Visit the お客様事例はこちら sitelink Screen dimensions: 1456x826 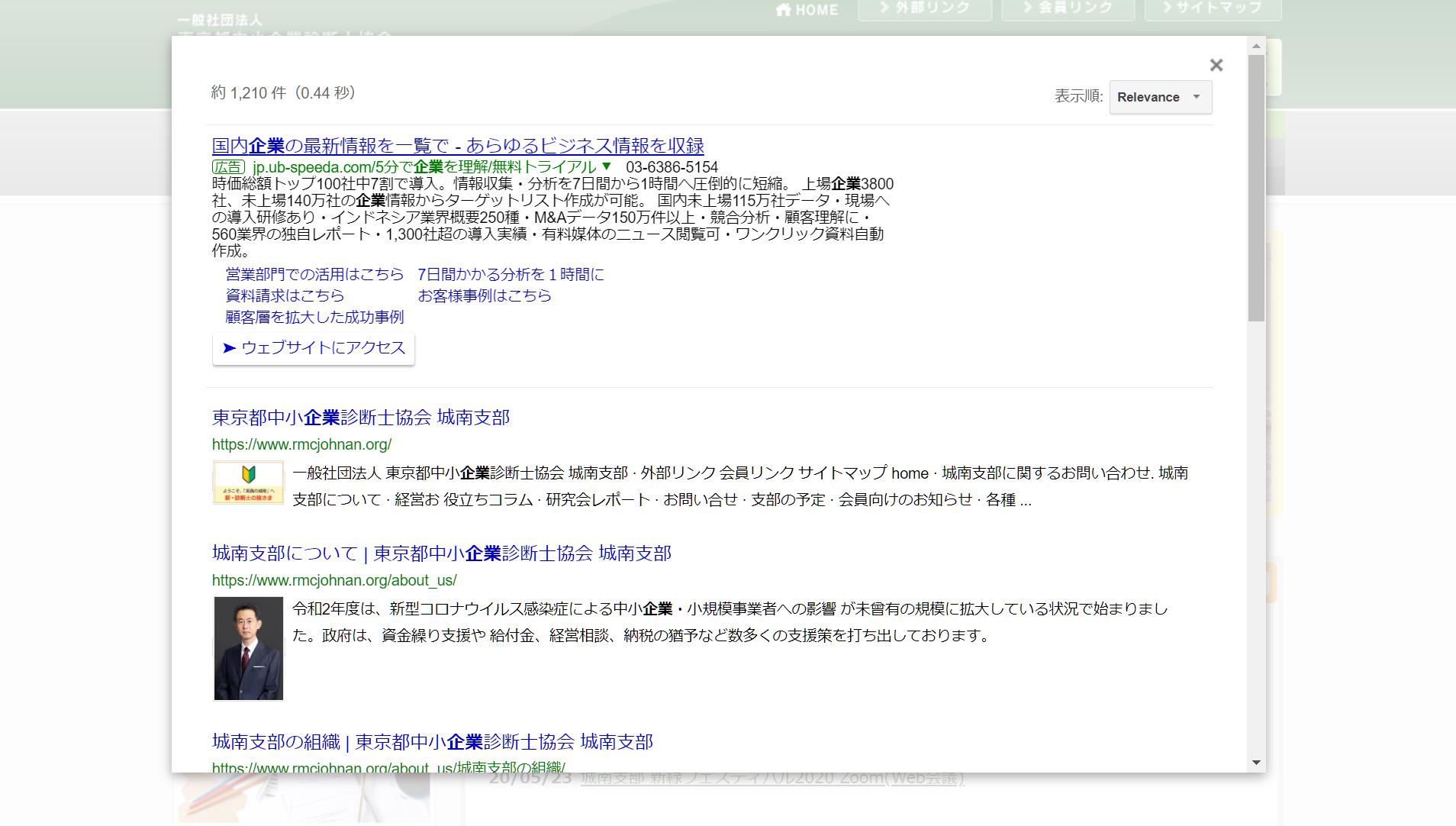(484, 295)
